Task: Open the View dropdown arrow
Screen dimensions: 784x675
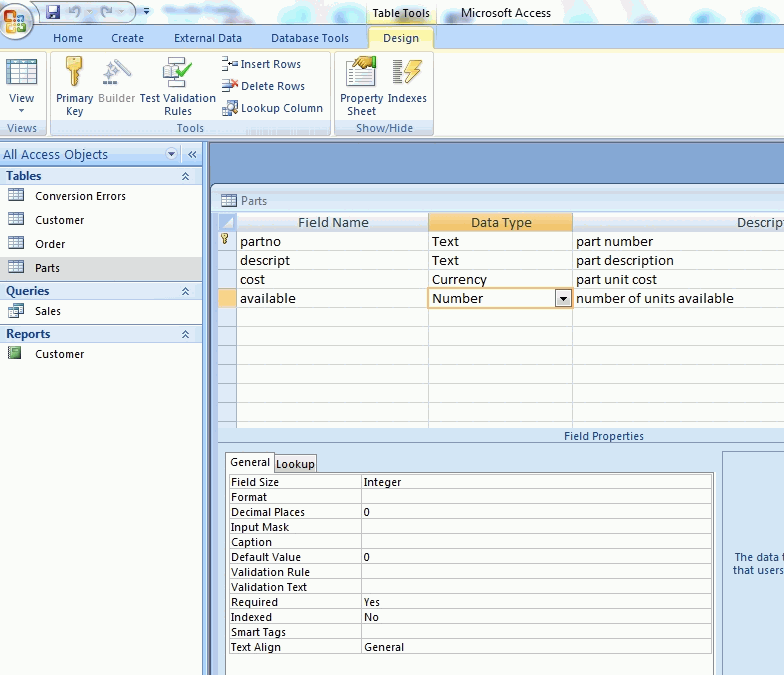Action: [x=22, y=110]
